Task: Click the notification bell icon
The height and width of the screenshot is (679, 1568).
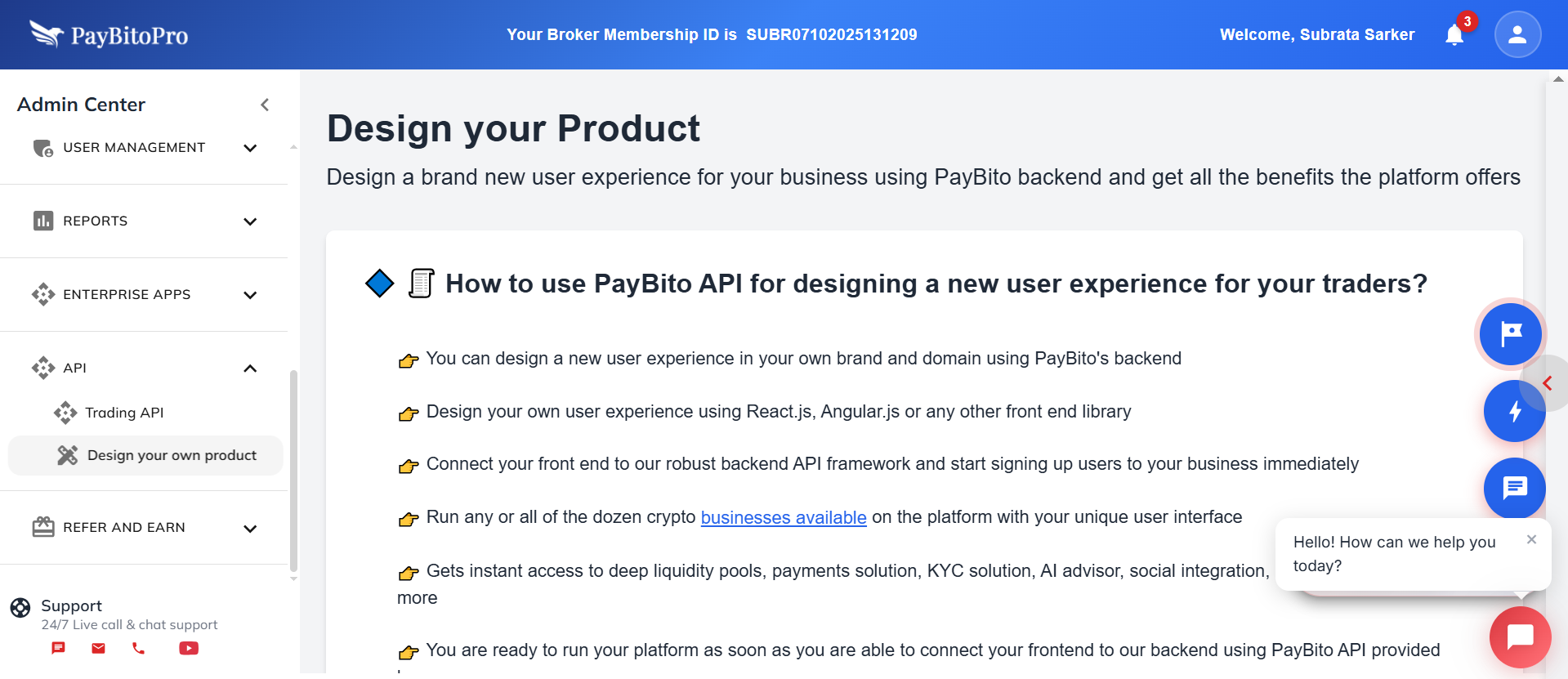Action: (1454, 34)
